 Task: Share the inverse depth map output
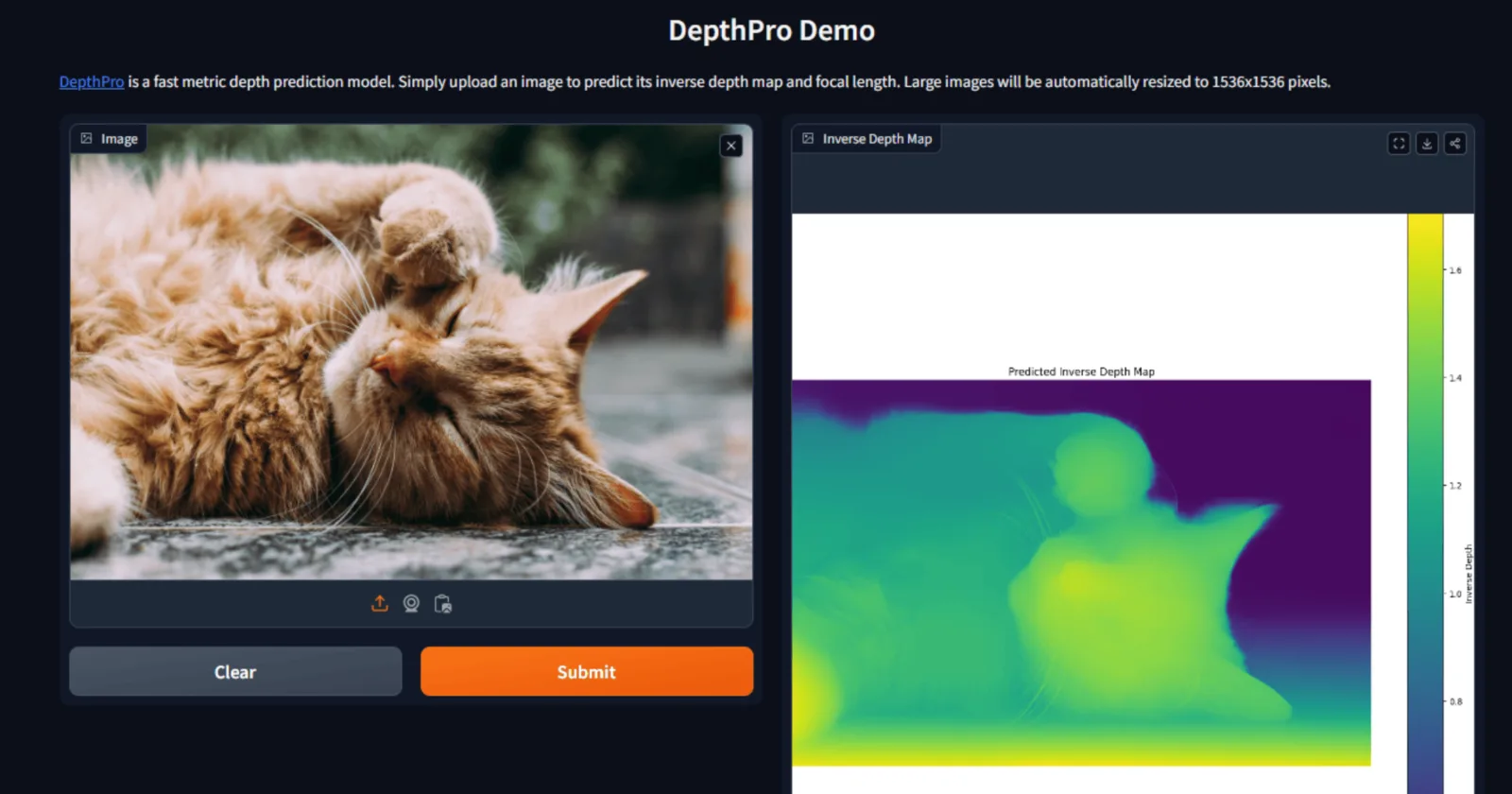point(1455,143)
